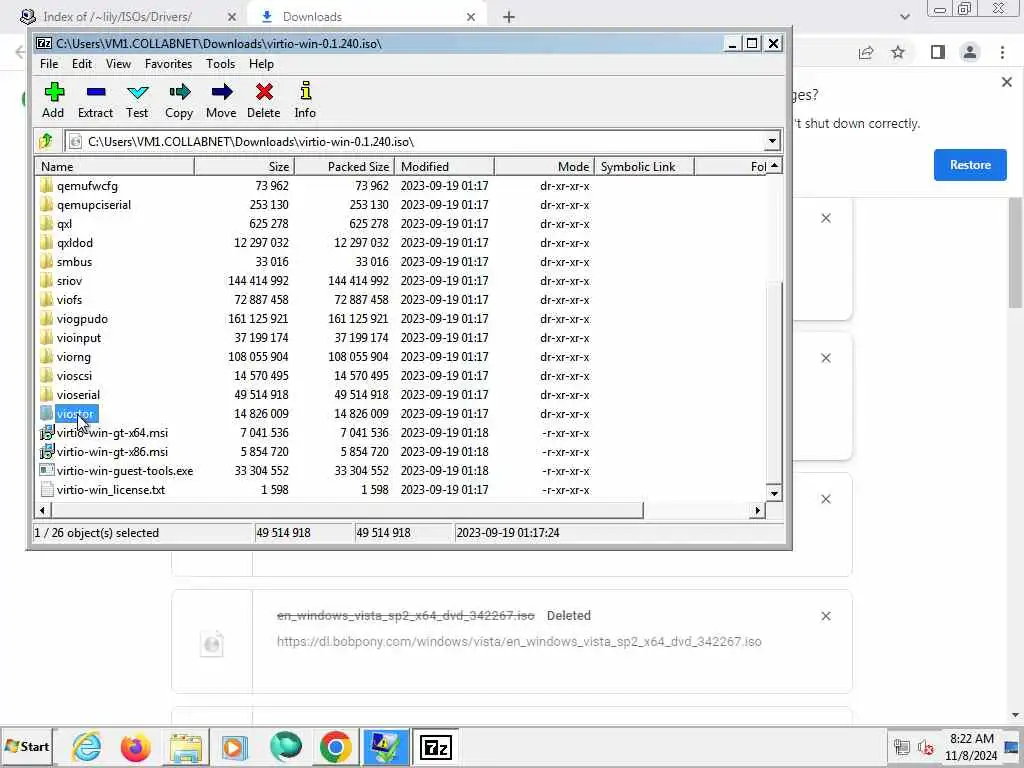Run the Test toolbar icon
The height and width of the screenshot is (768, 1024).
click(x=137, y=100)
